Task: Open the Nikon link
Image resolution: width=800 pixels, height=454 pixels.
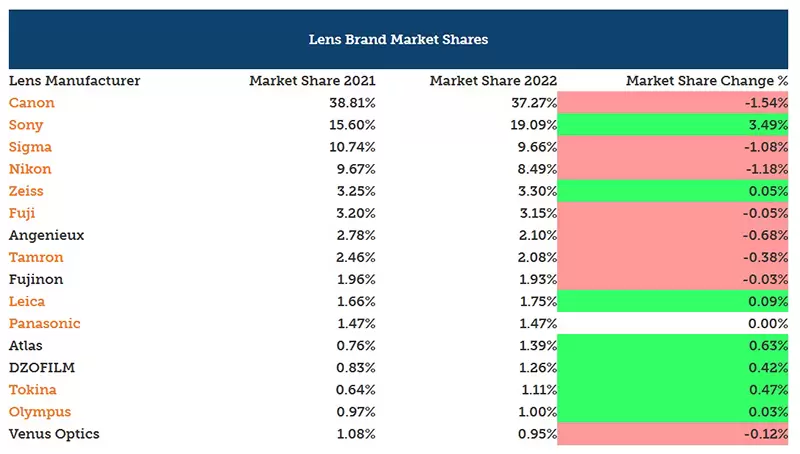Action: coord(30,169)
